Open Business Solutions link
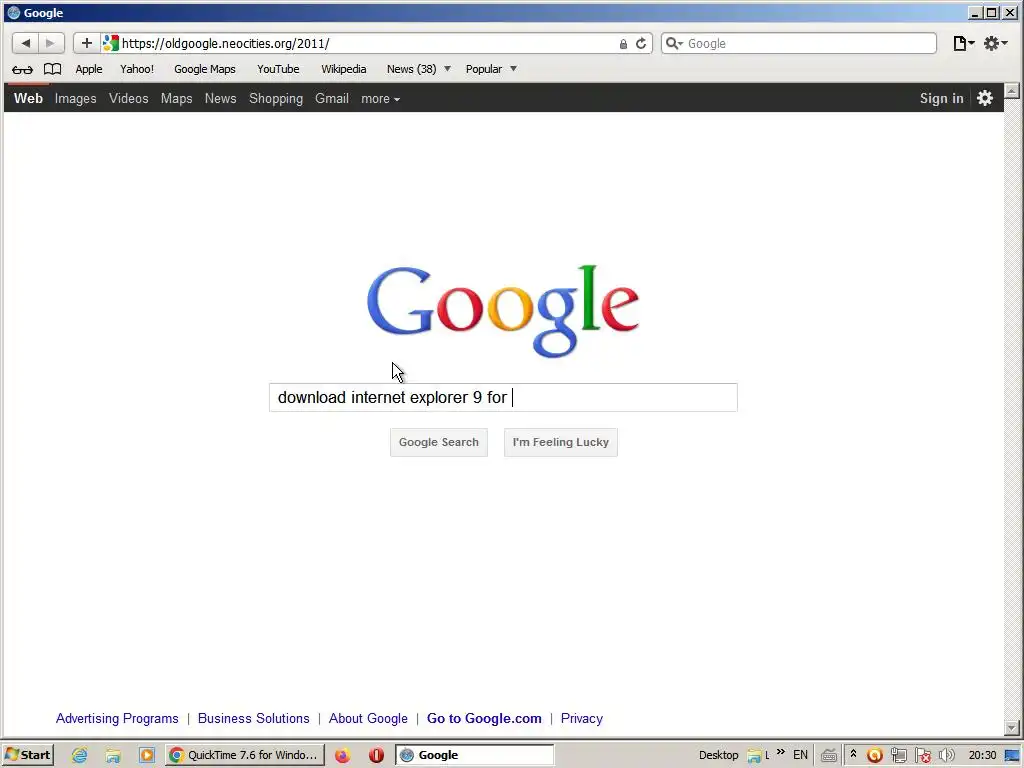Viewport: 1024px width, 768px height. [x=253, y=718]
